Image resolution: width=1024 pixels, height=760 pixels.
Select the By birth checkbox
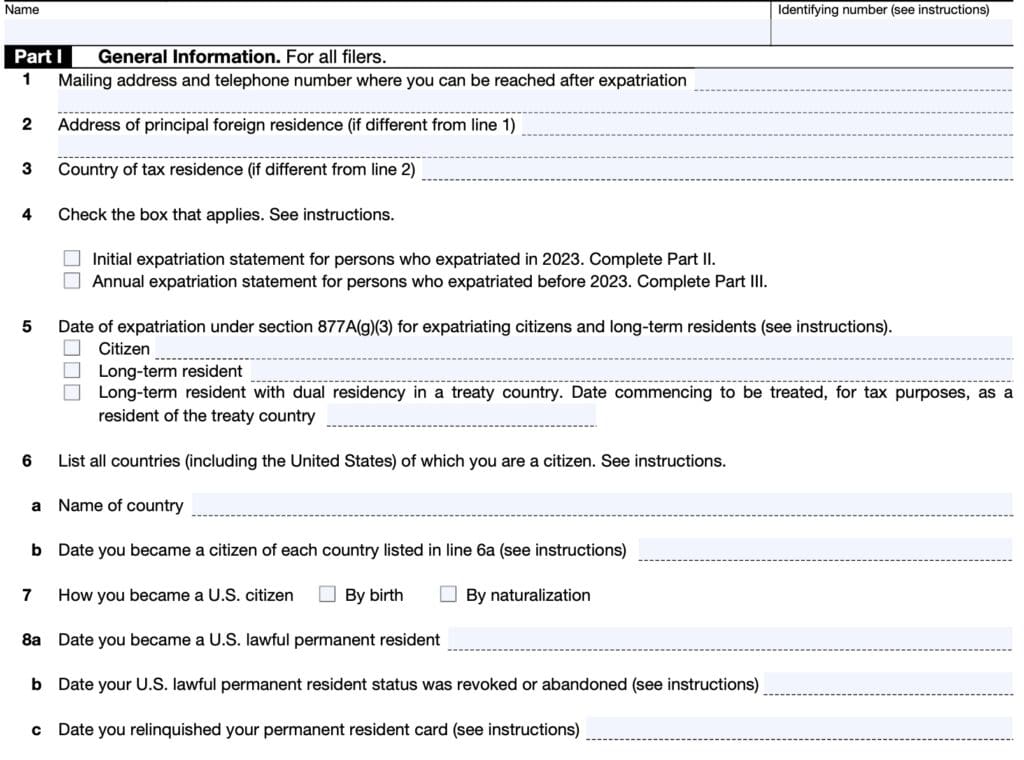coord(327,593)
